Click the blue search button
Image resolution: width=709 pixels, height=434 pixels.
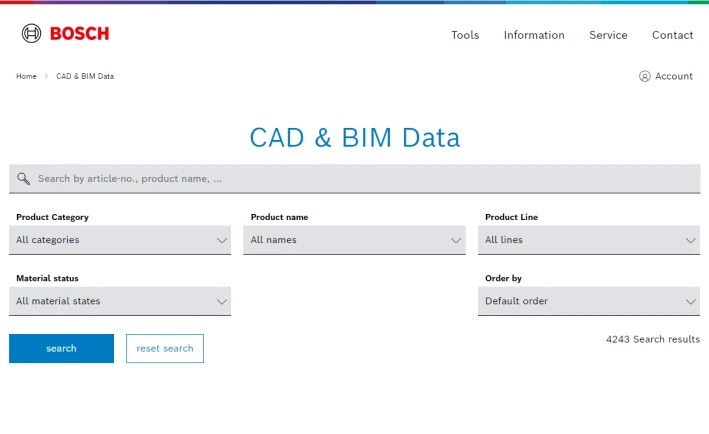[61, 349]
